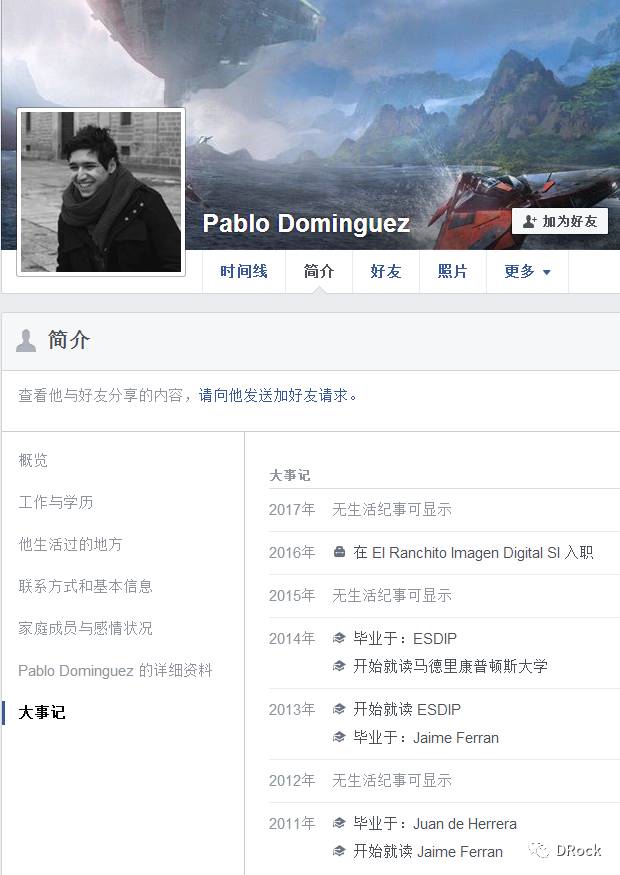620x875 pixels.
Task: Click the person icon beside 简介 heading
Action: coord(26,340)
